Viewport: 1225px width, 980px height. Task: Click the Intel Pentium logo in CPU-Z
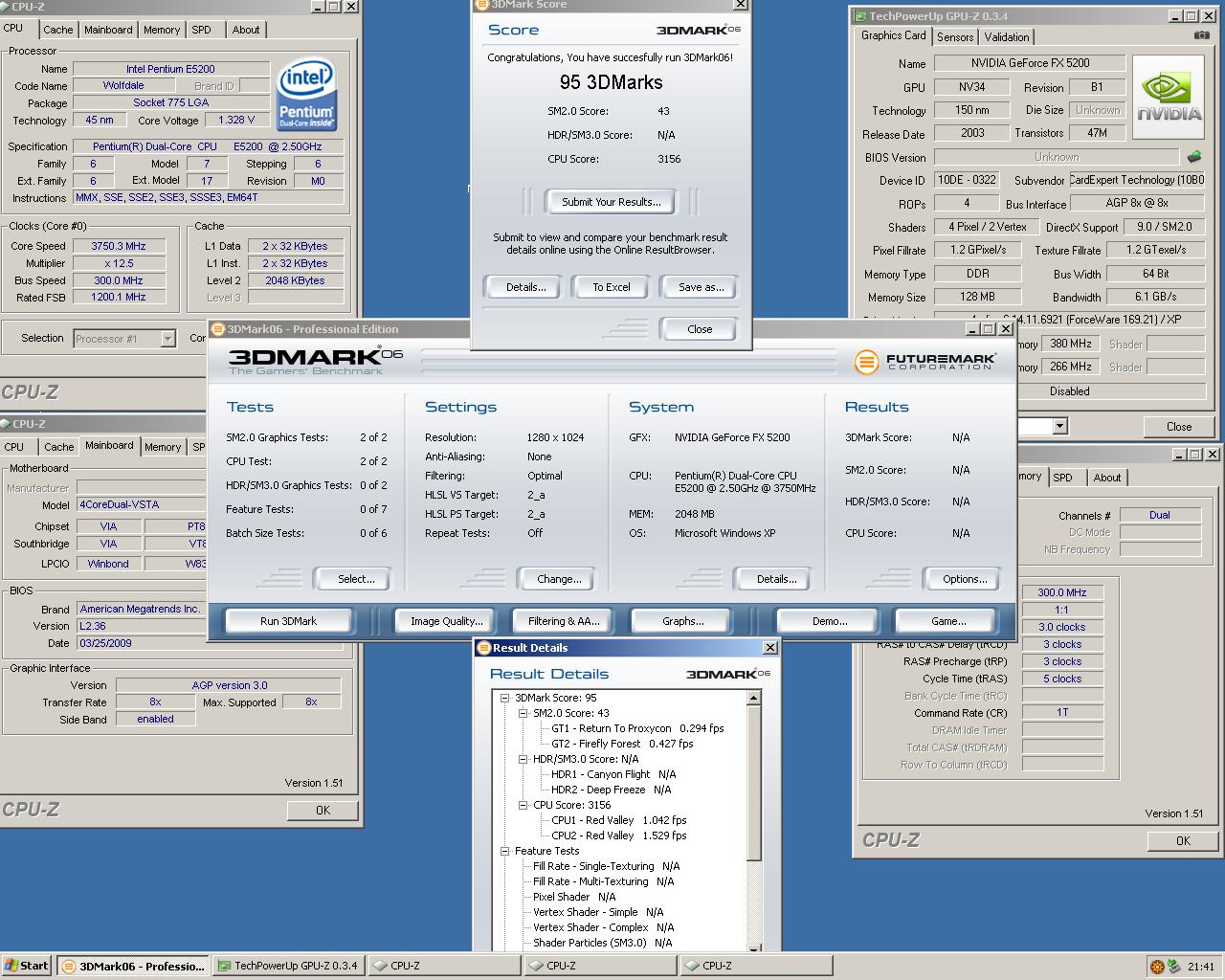[x=306, y=96]
